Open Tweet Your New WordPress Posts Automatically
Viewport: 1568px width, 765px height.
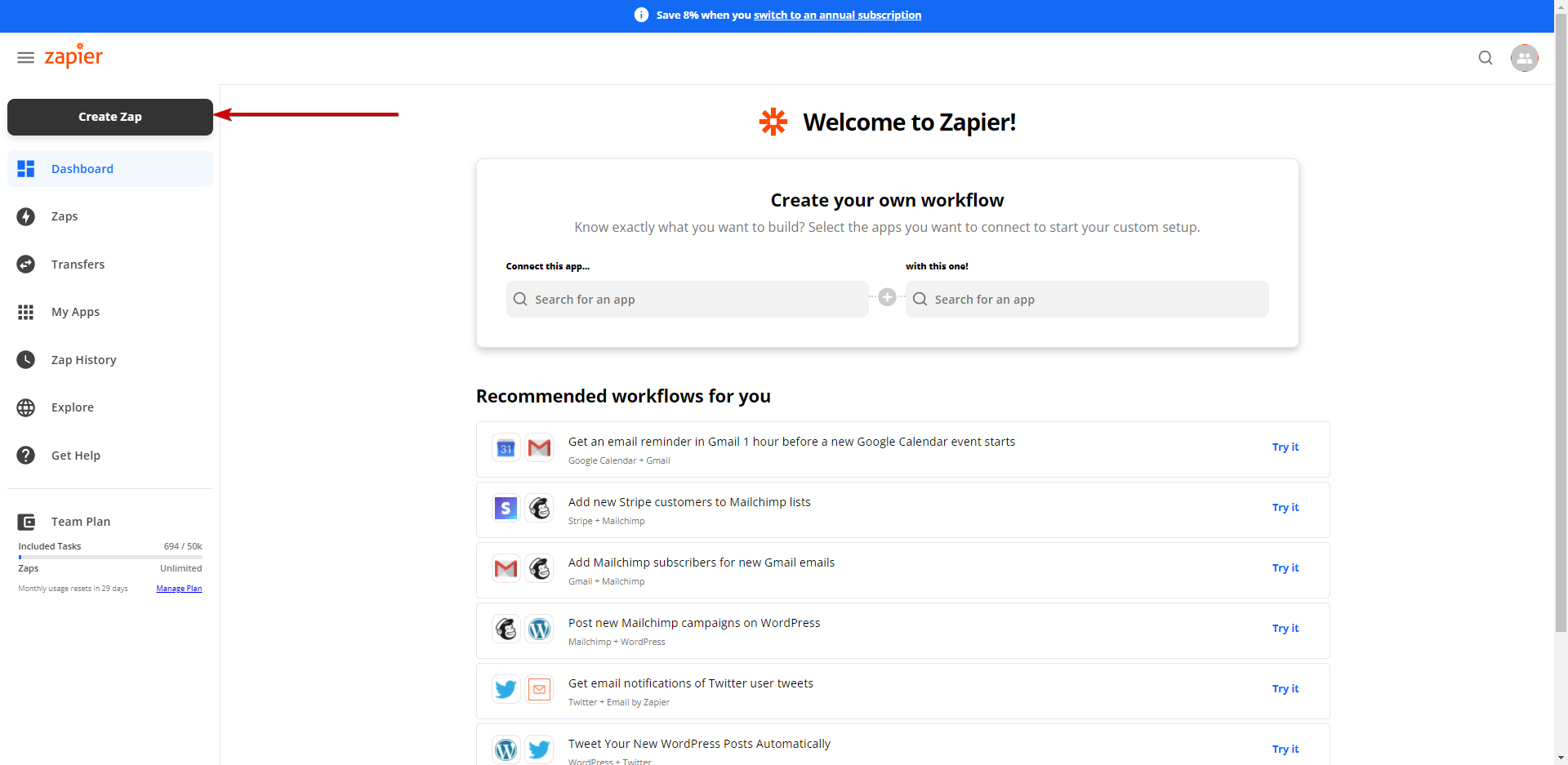point(699,744)
